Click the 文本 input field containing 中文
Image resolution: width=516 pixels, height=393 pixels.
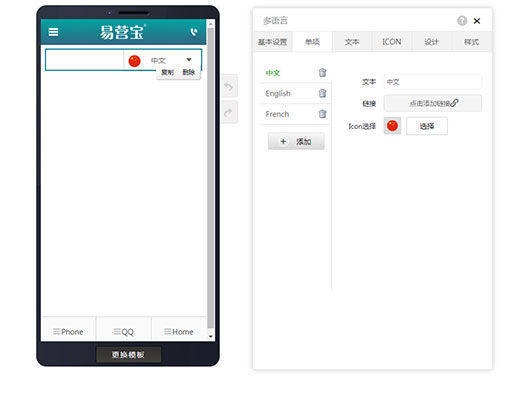click(433, 82)
